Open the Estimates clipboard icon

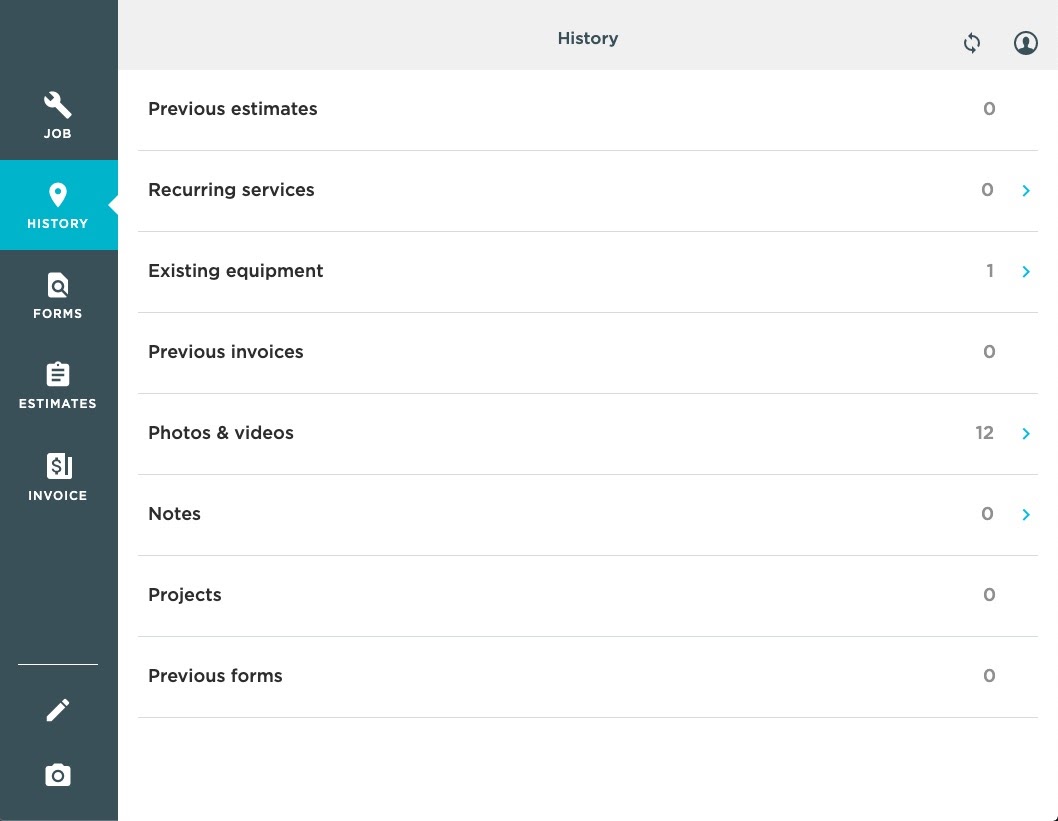(x=58, y=375)
